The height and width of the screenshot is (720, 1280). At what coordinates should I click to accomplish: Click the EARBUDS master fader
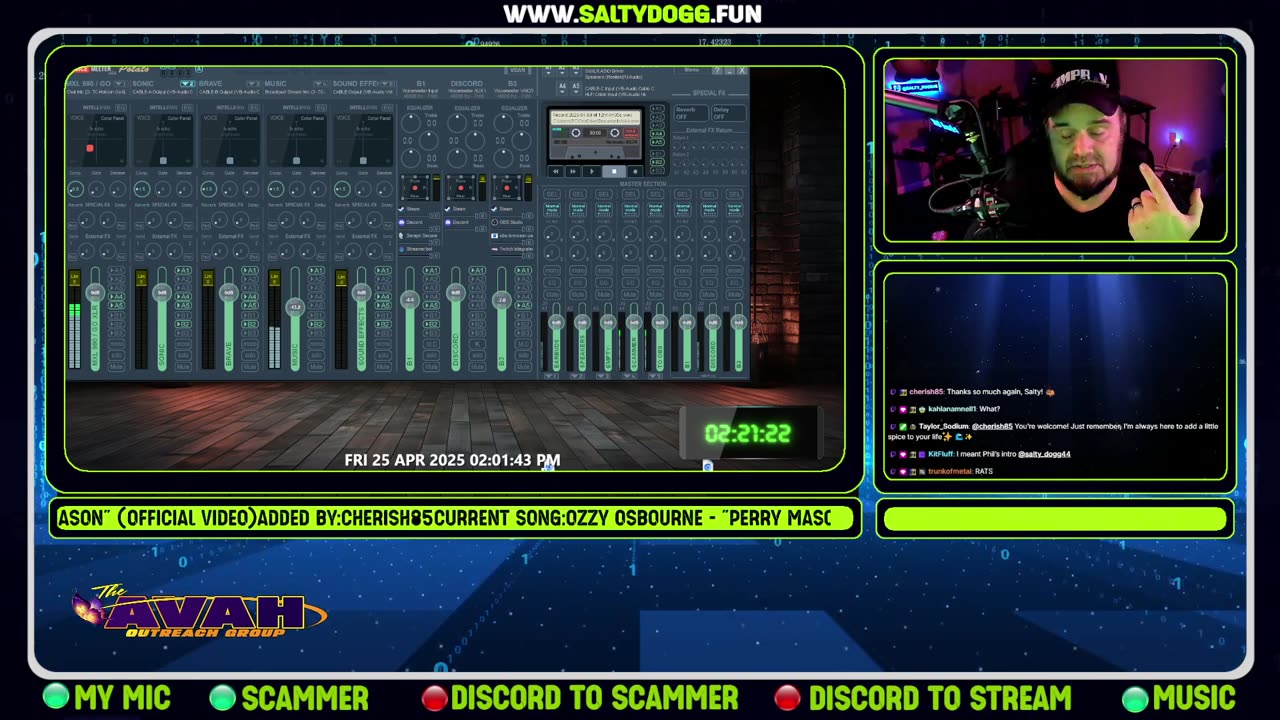556,322
